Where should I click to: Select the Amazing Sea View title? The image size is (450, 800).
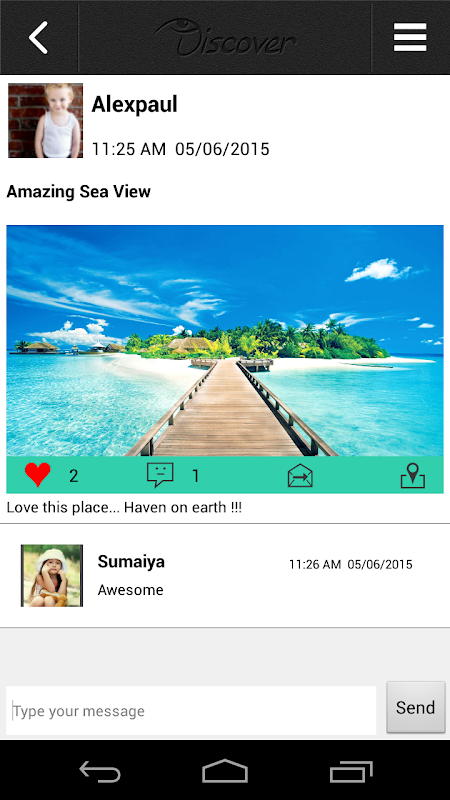tap(79, 192)
